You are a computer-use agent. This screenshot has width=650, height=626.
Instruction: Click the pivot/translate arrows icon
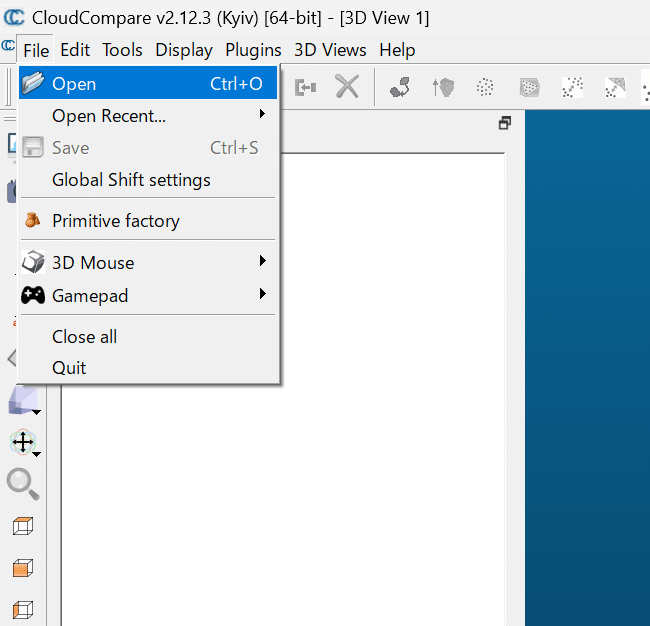click(23, 442)
